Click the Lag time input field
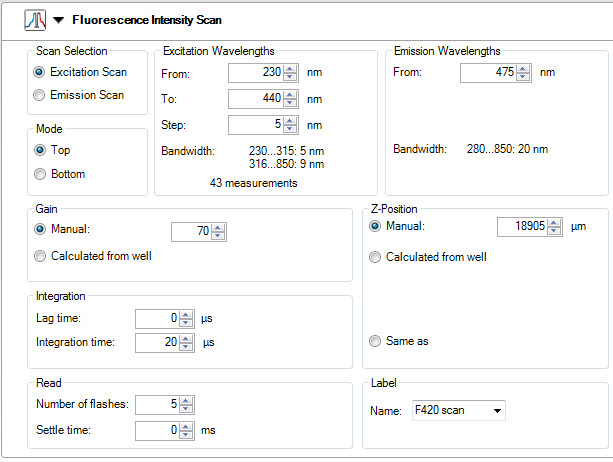Screen dimensions: 613x462 click(x=156, y=318)
